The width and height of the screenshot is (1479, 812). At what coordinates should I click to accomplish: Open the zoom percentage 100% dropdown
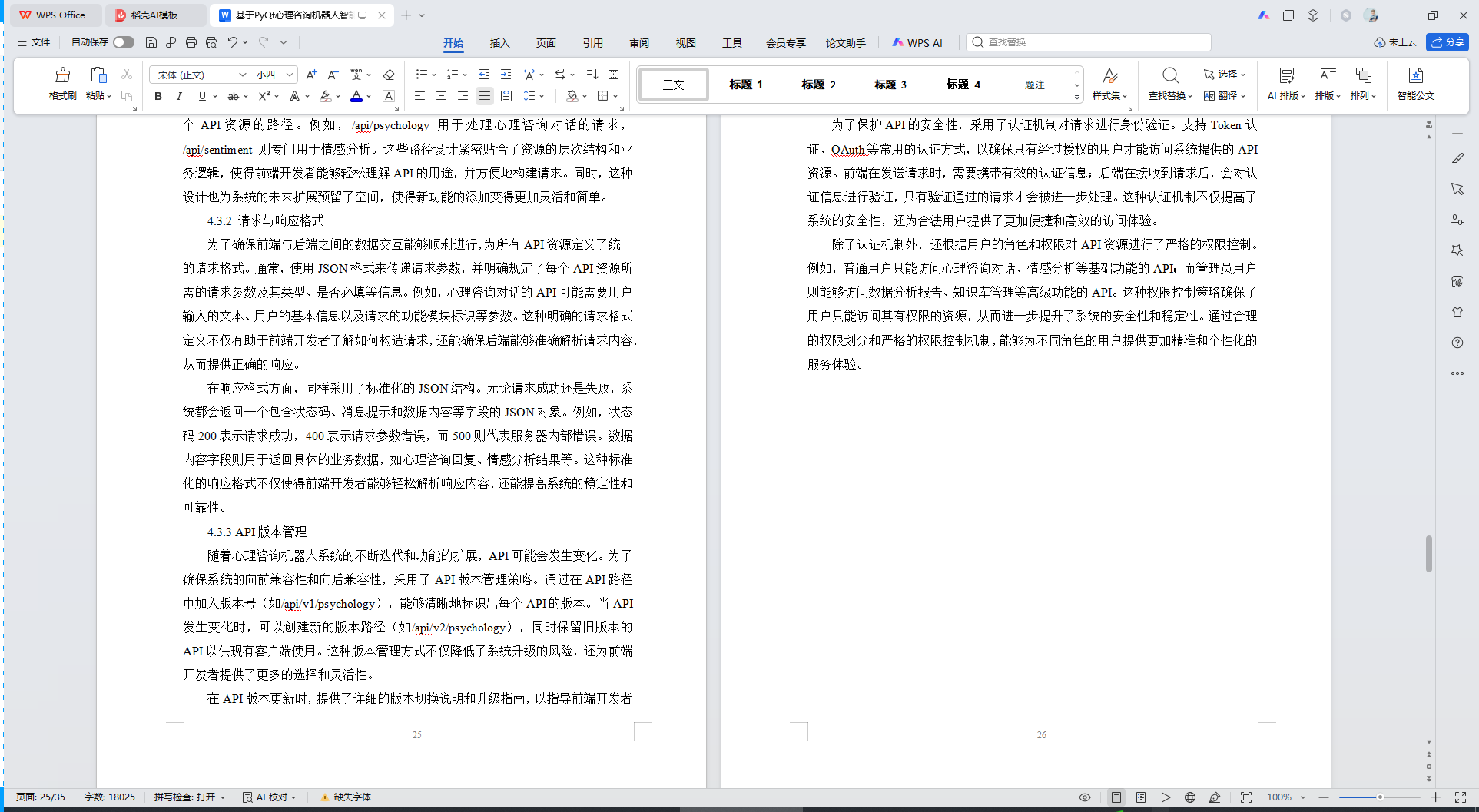pos(1287,797)
